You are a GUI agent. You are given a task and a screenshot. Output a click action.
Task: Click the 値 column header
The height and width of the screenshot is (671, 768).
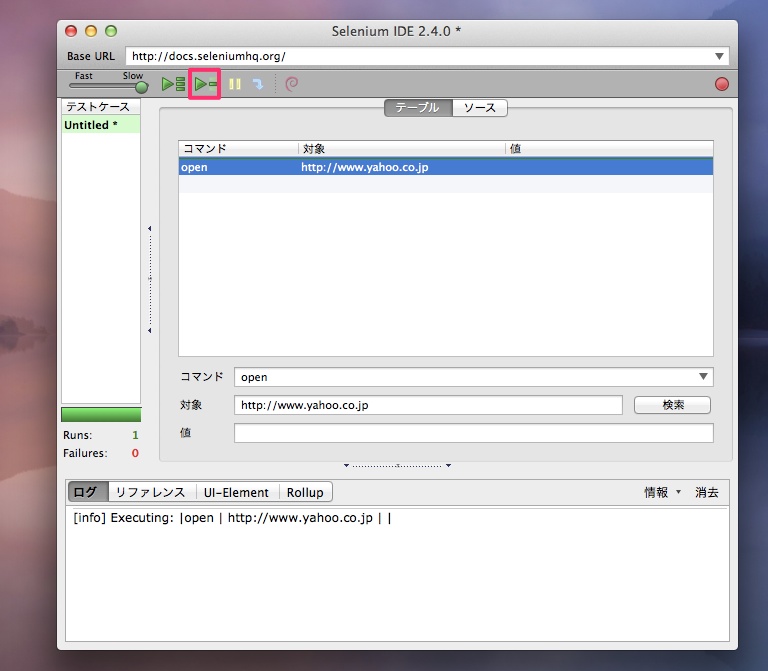pyautogui.click(x=609, y=148)
